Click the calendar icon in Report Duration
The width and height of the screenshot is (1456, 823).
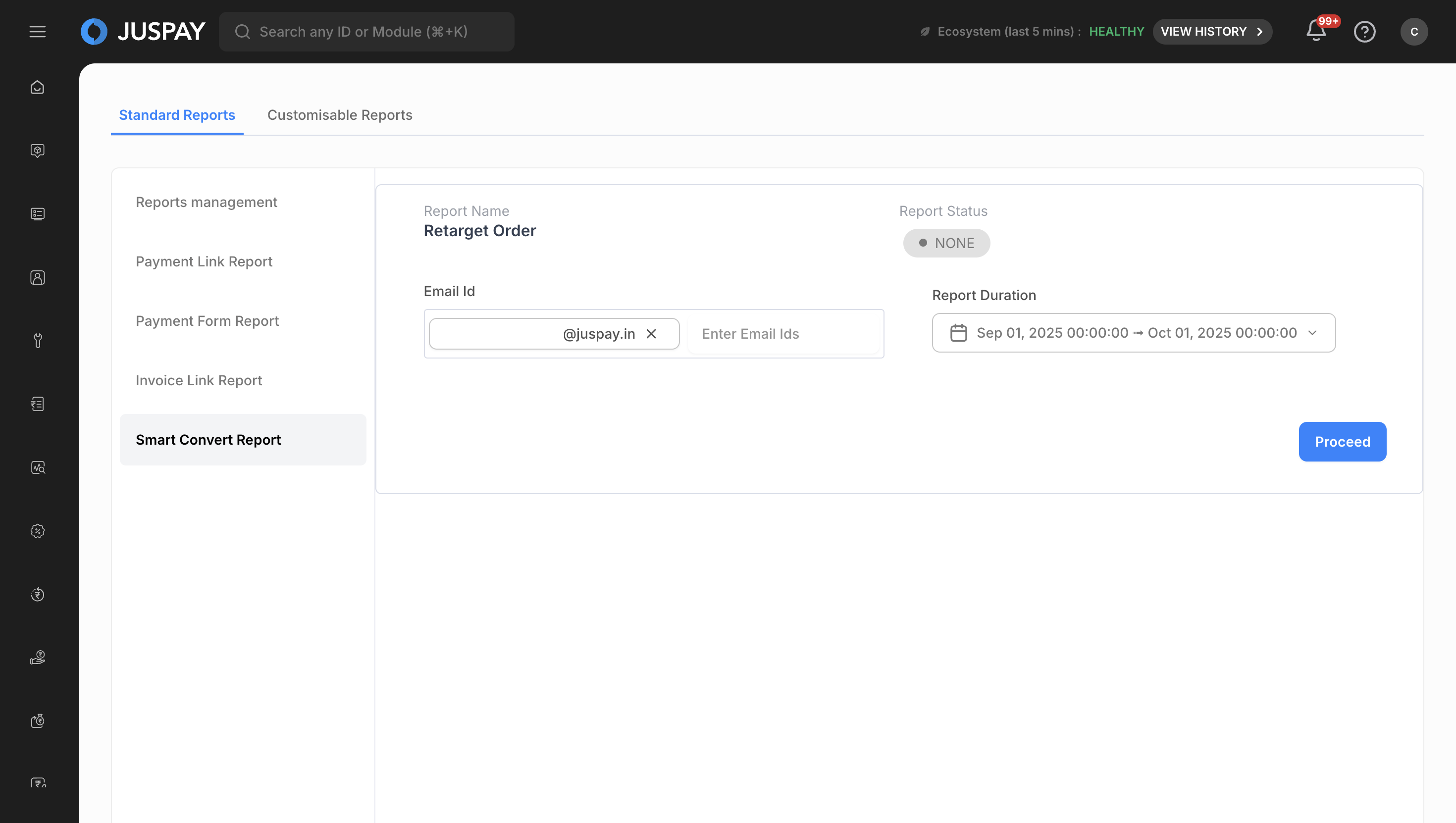pos(958,333)
